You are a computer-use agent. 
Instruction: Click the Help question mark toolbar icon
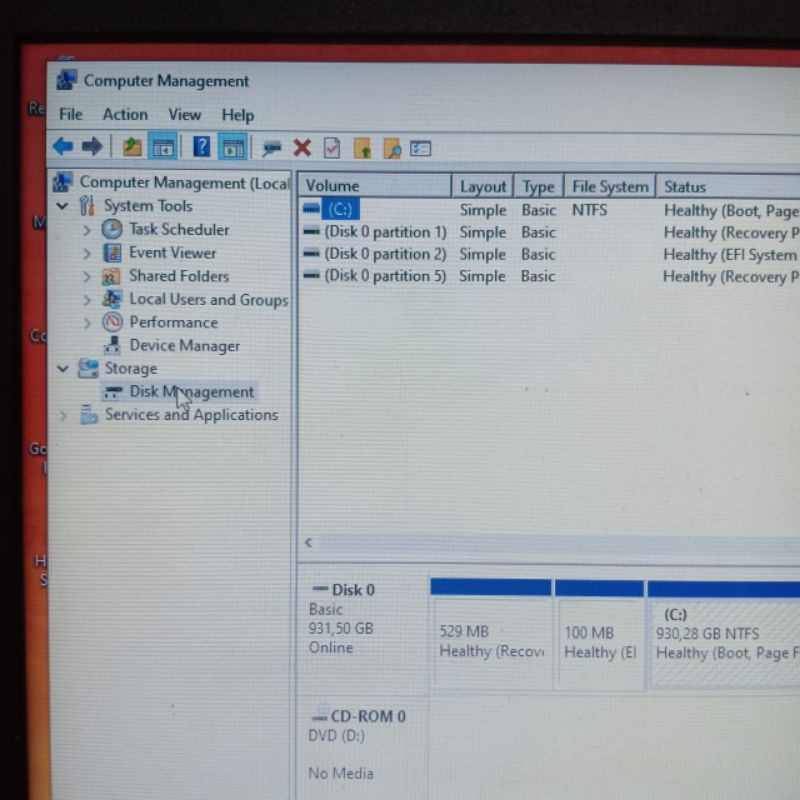(x=201, y=147)
